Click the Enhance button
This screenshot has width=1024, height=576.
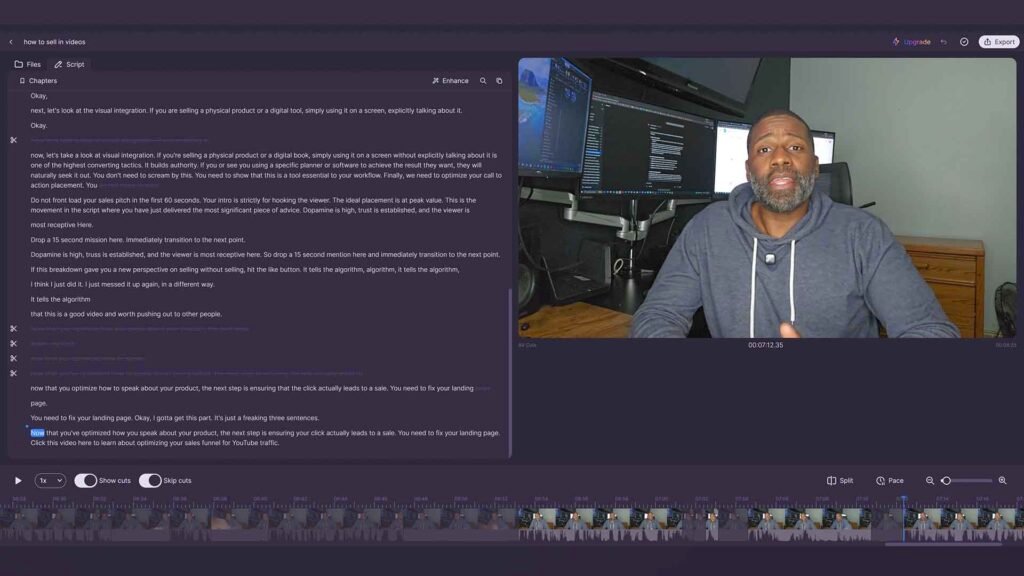[x=450, y=81]
